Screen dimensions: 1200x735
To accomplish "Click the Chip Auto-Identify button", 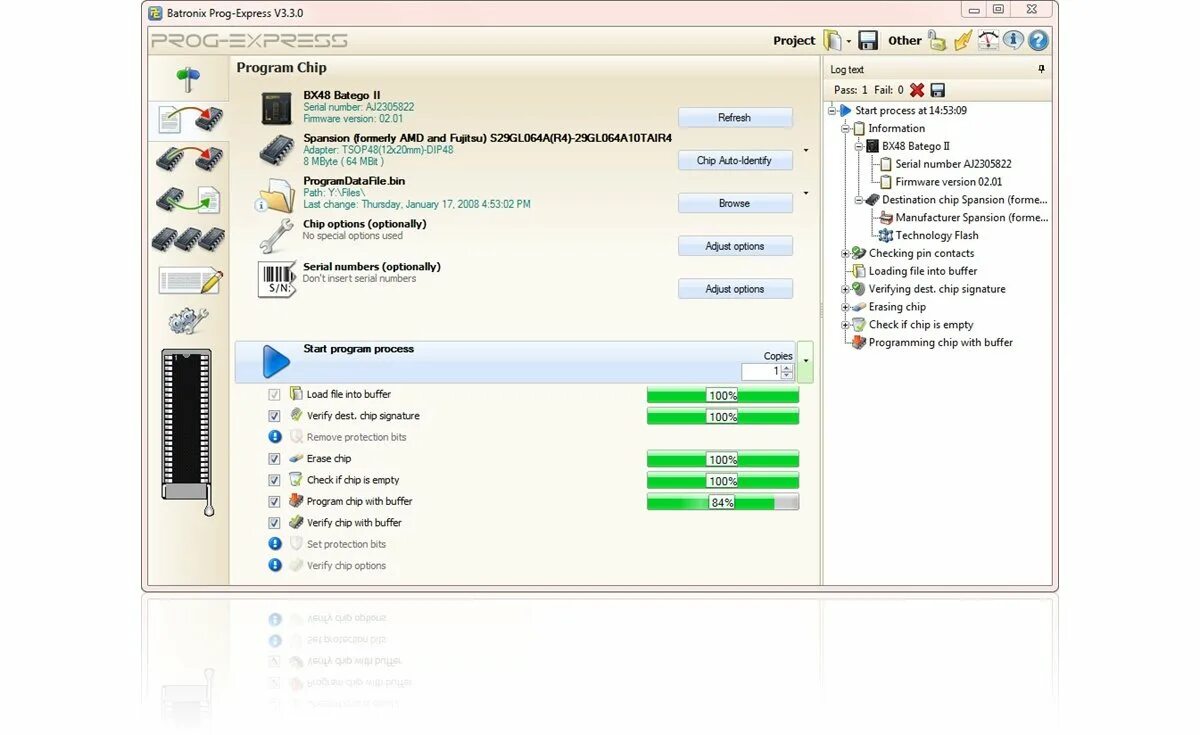I will click(735, 161).
